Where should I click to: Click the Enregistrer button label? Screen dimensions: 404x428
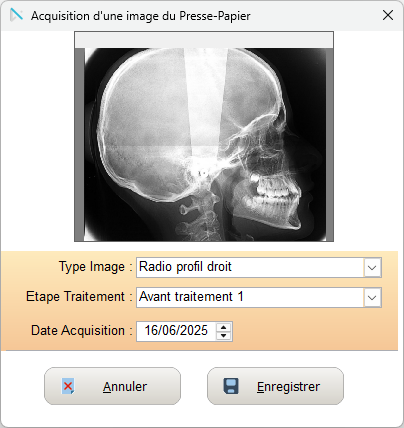(x=288, y=387)
